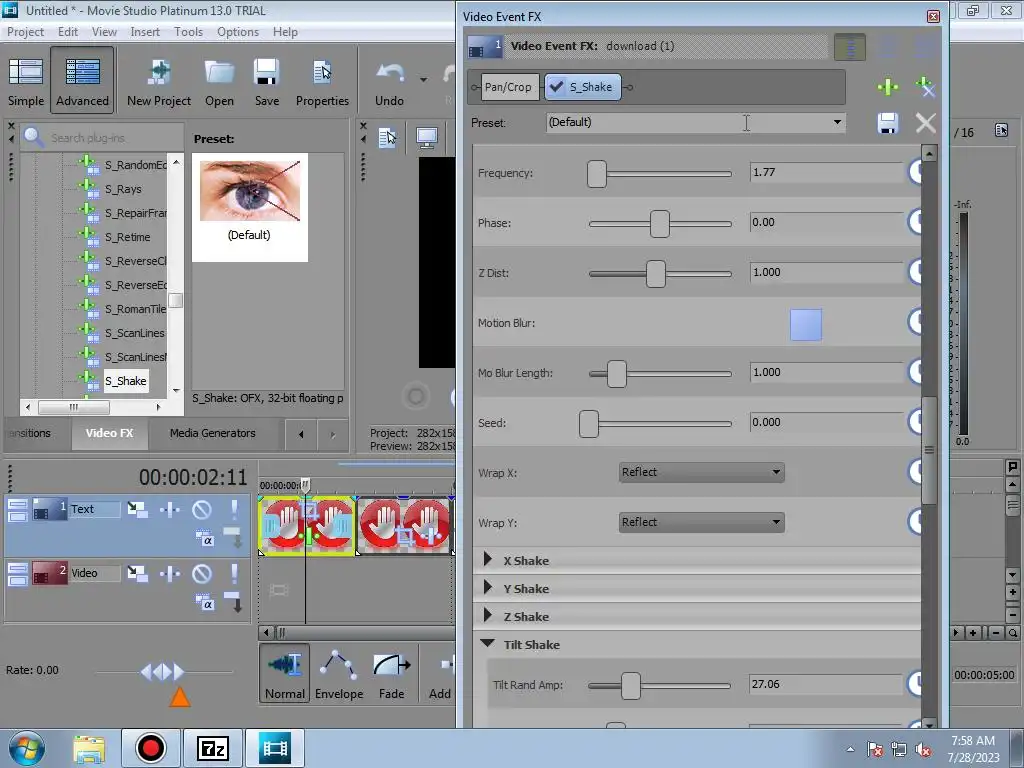
Task: Select S_Retime in plug-in list
Action: (x=127, y=237)
